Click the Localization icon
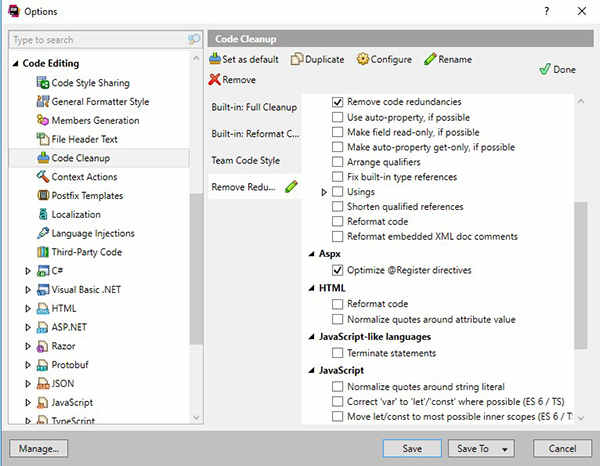Screen dimensions: 600x466 click(43, 214)
